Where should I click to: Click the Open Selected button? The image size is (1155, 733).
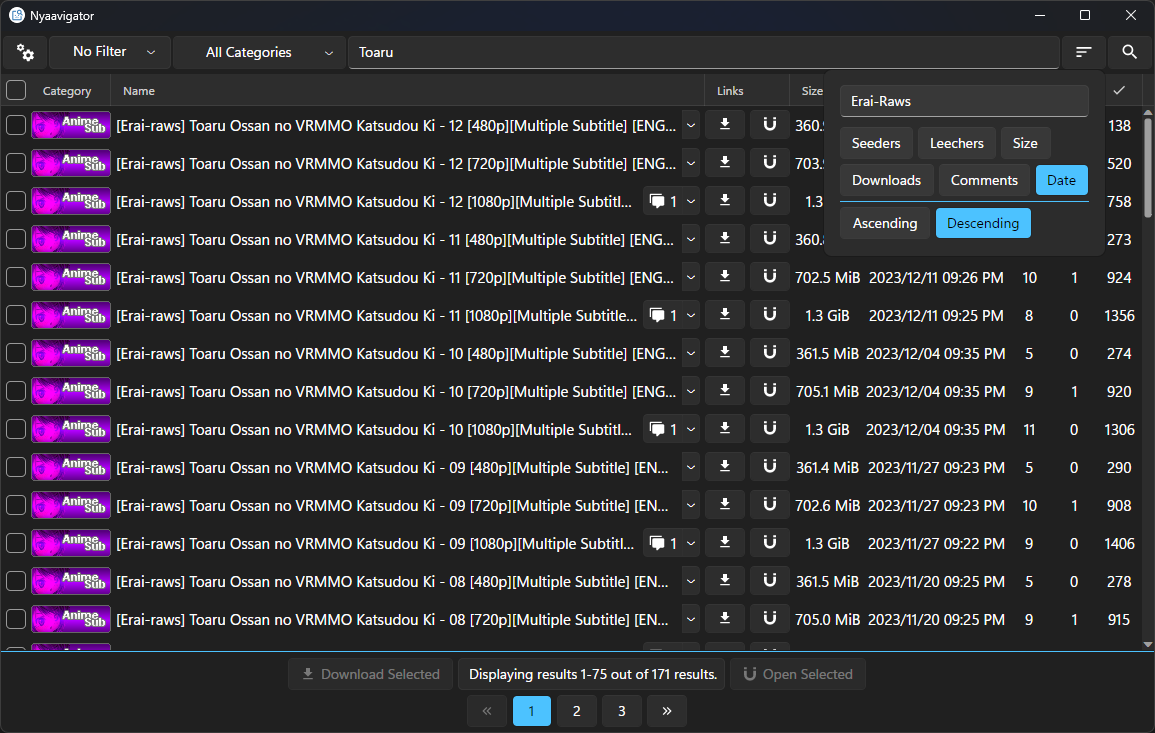[x=798, y=674]
